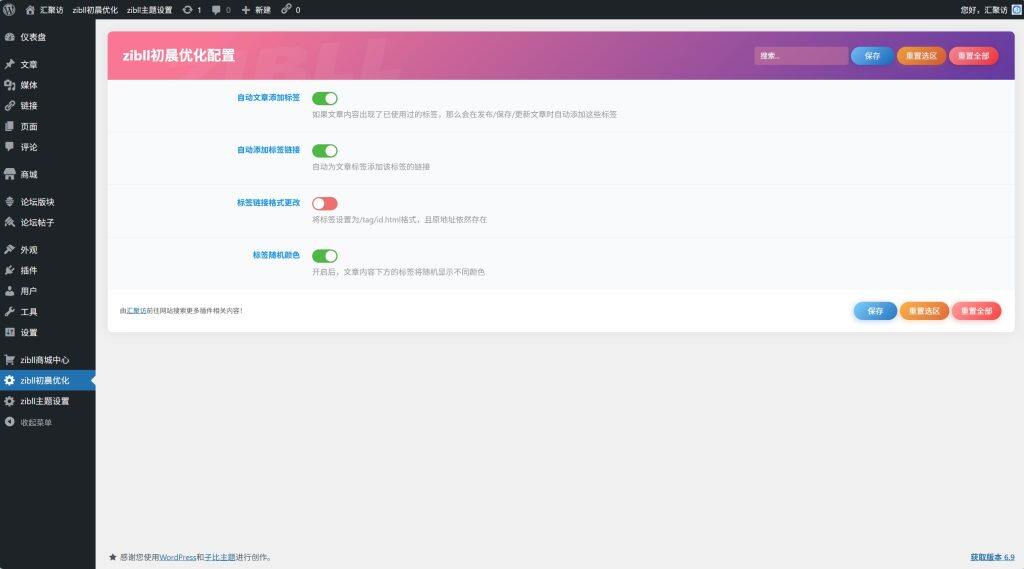Follow the 获取版本 6.9 link
This screenshot has height=569, width=1024.
[991, 557]
